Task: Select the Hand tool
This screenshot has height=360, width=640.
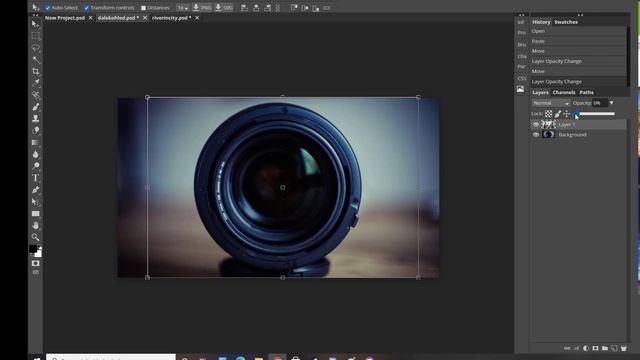Action: 36,225
